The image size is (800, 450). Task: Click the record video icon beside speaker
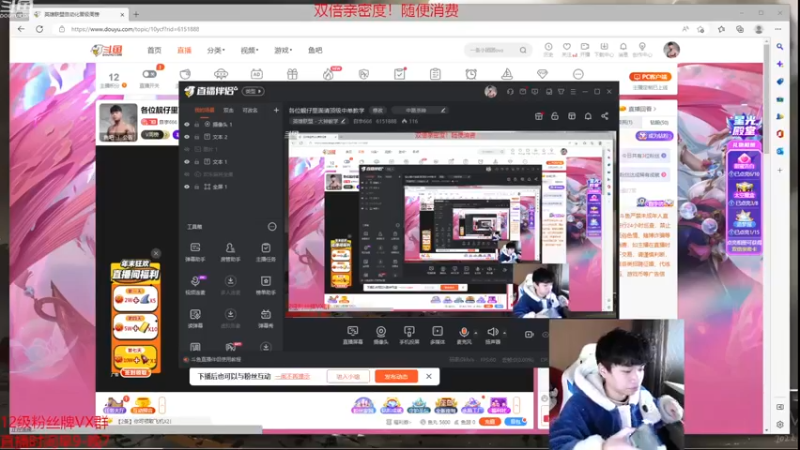[529, 335]
